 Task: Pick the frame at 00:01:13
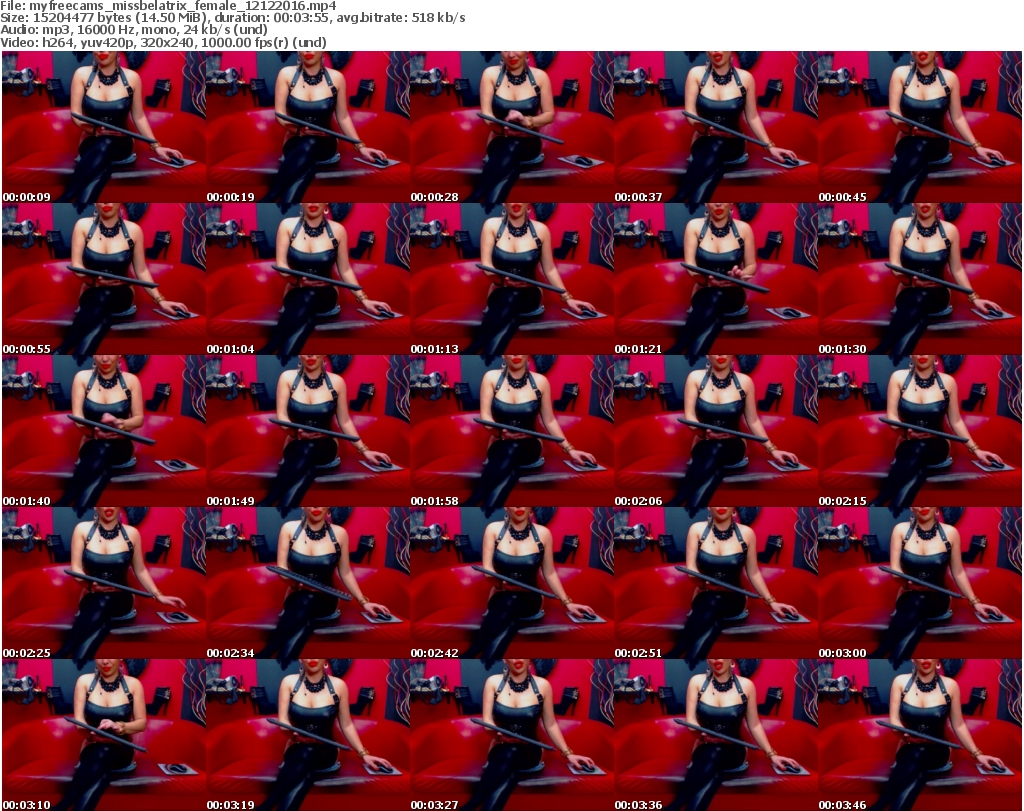point(511,279)
